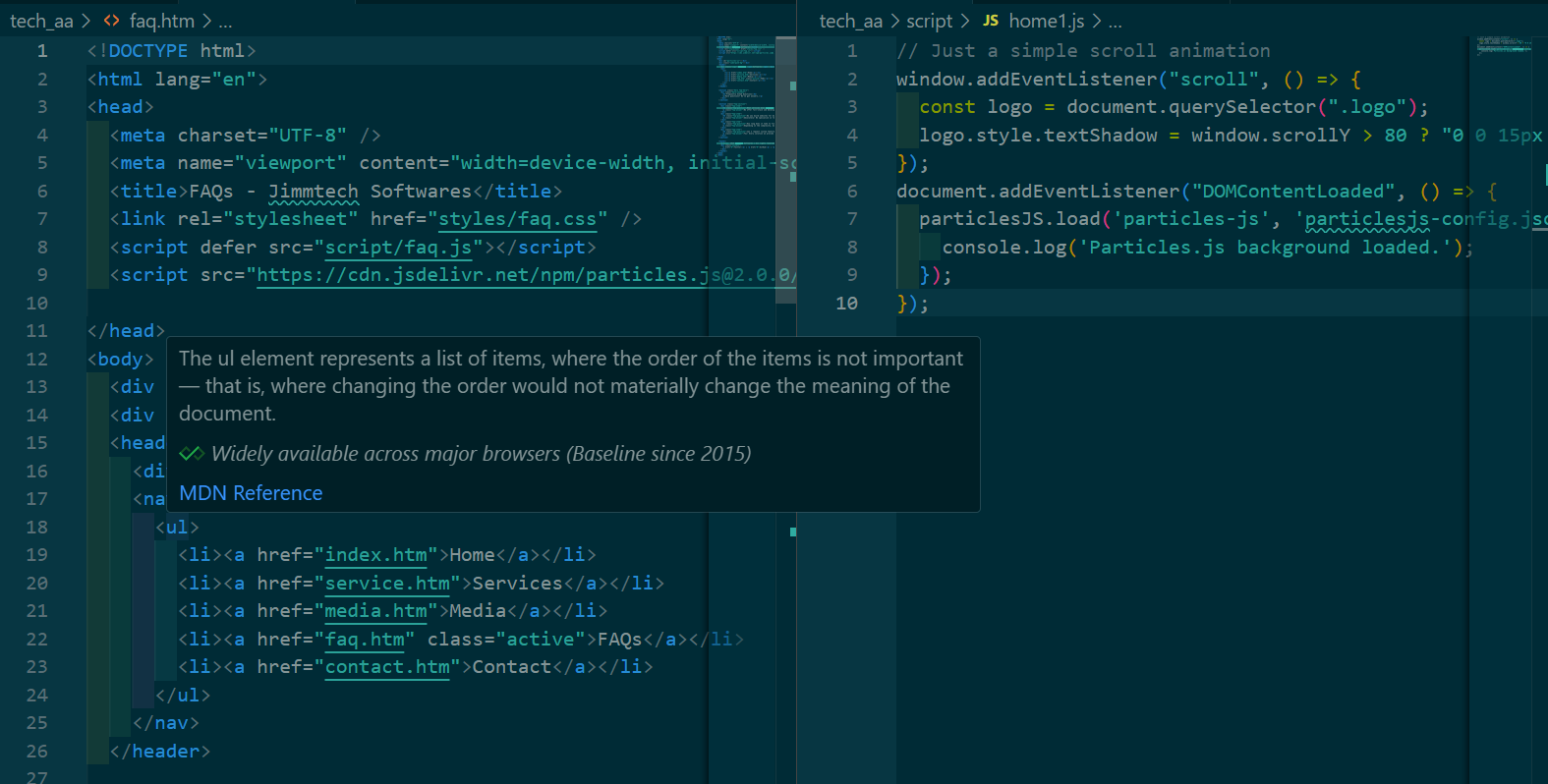1548x784 pixels.
Task: Click the ellipsis breadcrumb after home1.js
Action: click(1115, 21)
